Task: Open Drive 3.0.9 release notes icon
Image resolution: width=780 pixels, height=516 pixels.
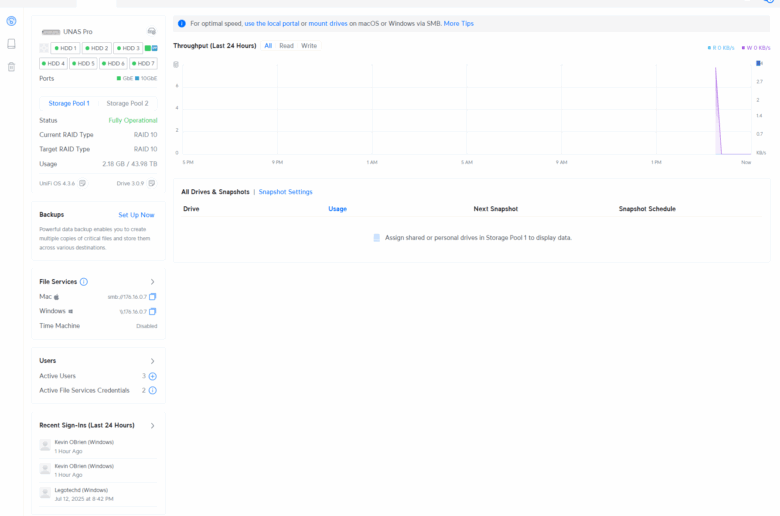Action: pyautogui.click(x=152, y=183)
